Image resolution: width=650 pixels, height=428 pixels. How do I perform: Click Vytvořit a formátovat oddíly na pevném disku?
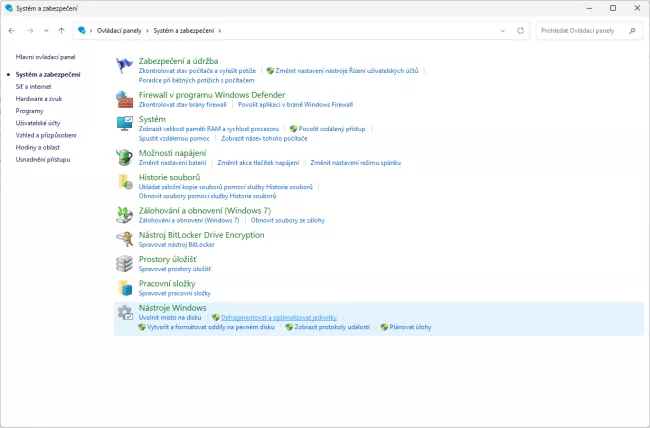[x=211, y=327]
